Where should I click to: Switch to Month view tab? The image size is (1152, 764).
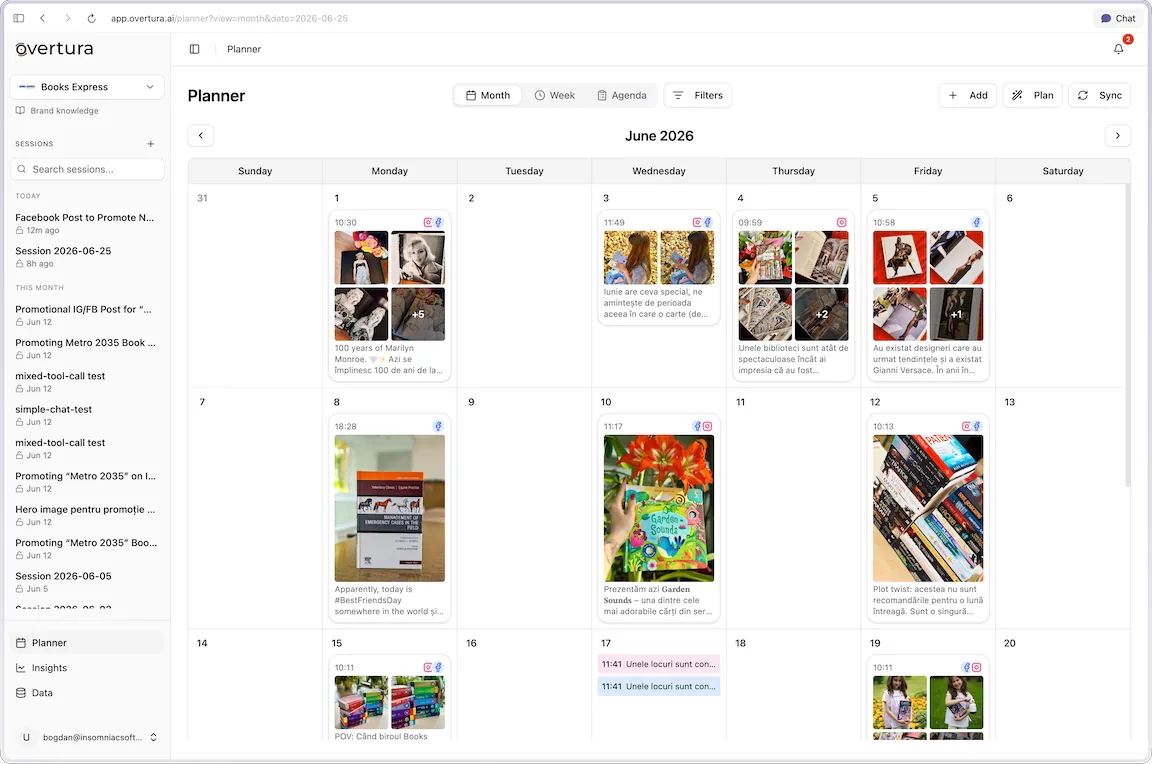tap(488, 96)
